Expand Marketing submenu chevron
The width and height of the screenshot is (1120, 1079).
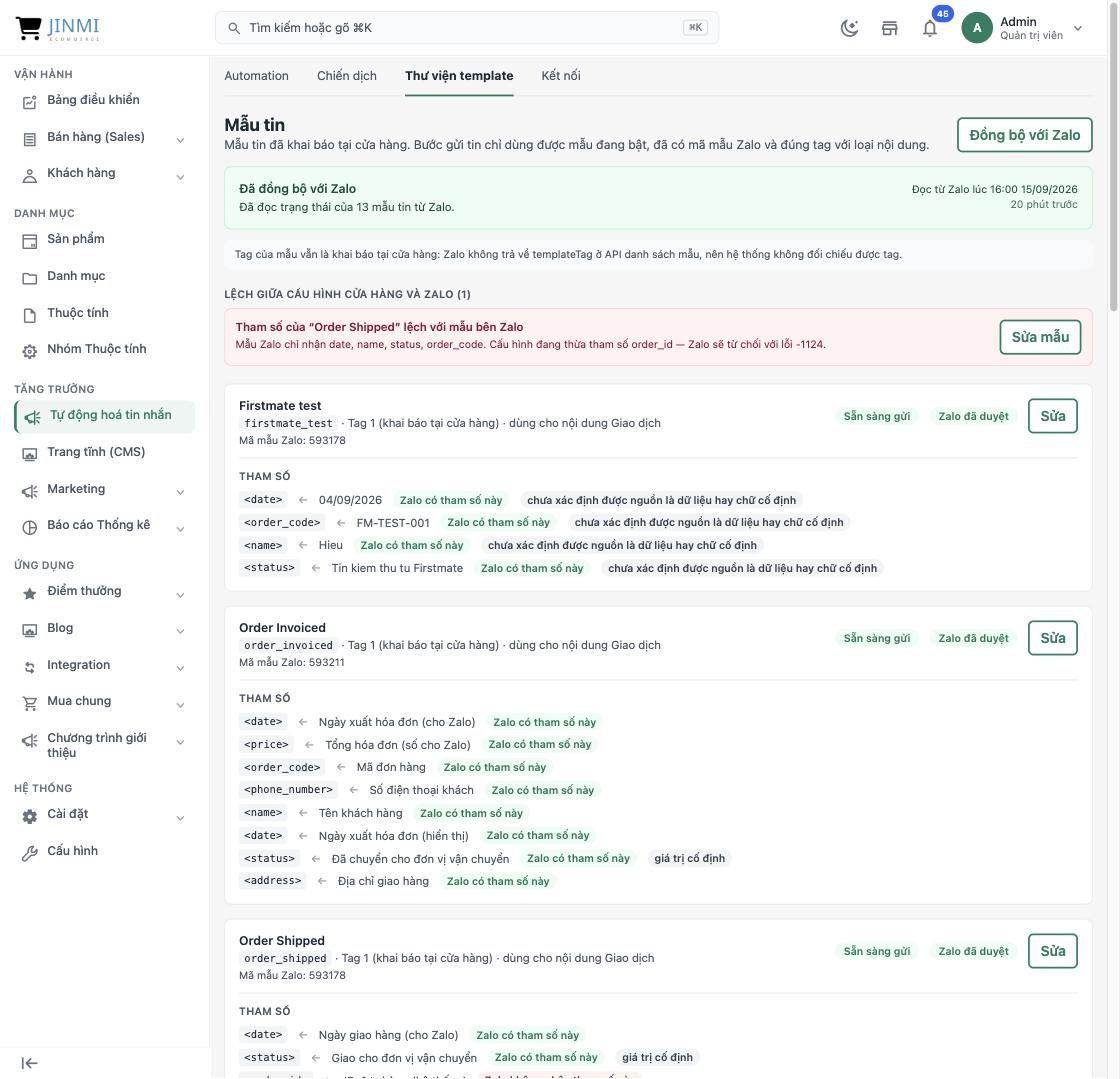coord(180,492)
